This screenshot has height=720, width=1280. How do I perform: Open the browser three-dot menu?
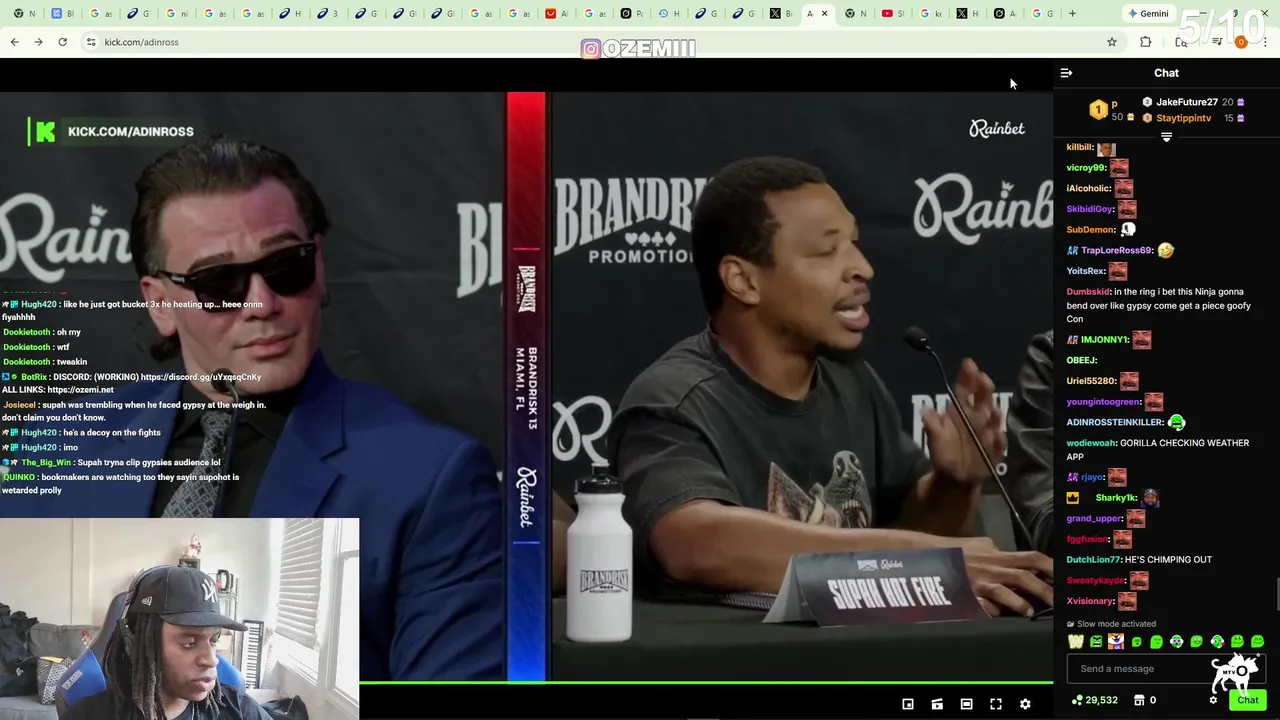(1266, 42)
